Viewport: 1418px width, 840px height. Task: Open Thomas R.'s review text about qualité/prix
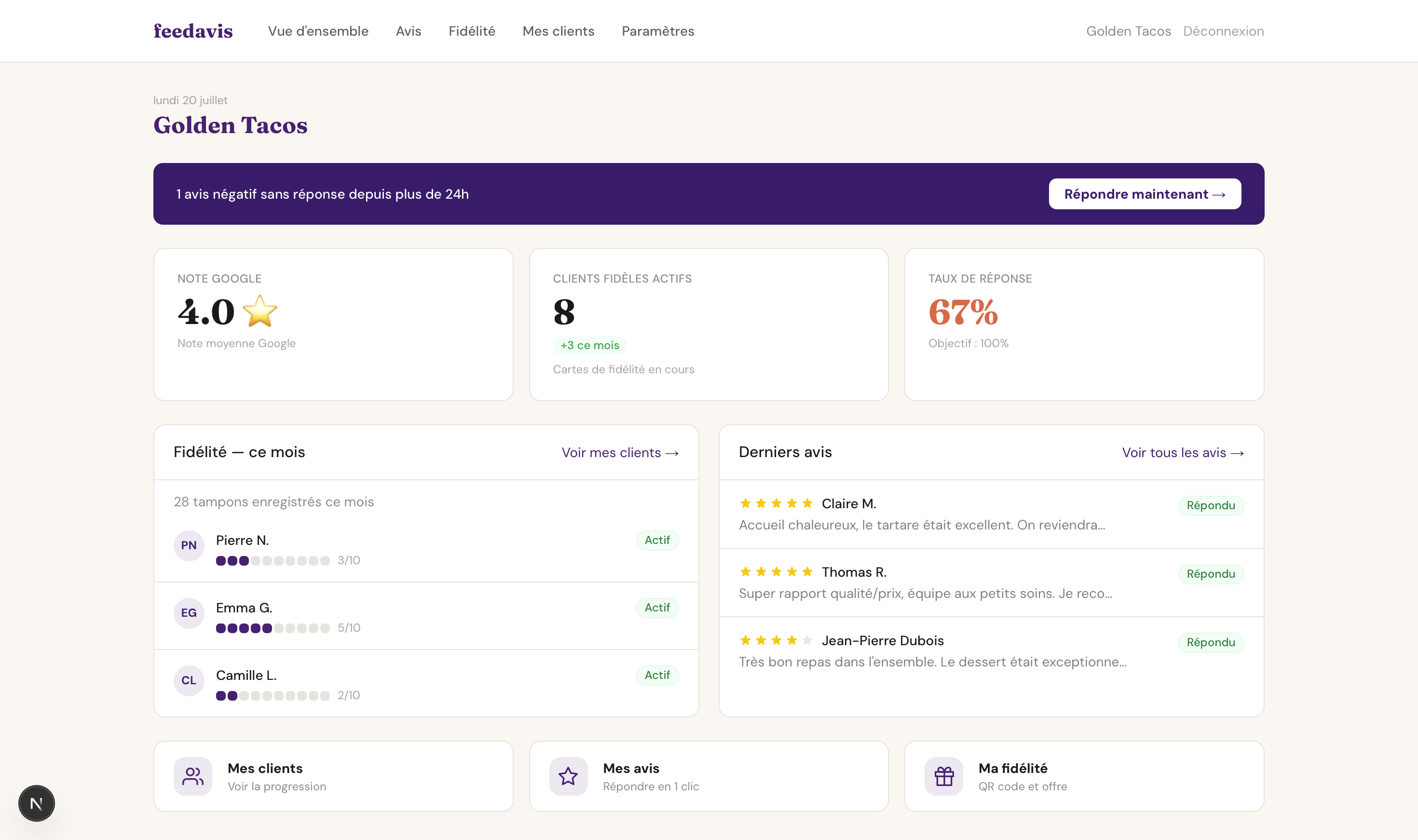[926, 594]
